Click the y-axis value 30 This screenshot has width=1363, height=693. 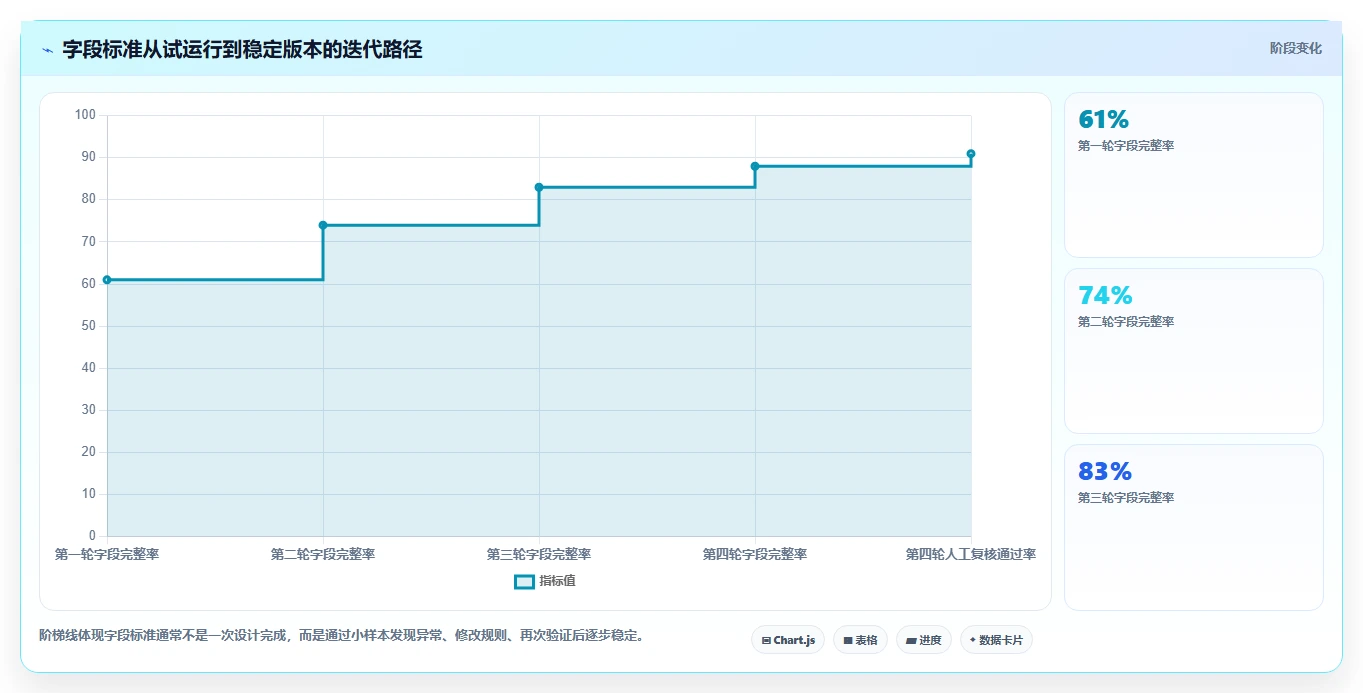(x=89, y=410)
